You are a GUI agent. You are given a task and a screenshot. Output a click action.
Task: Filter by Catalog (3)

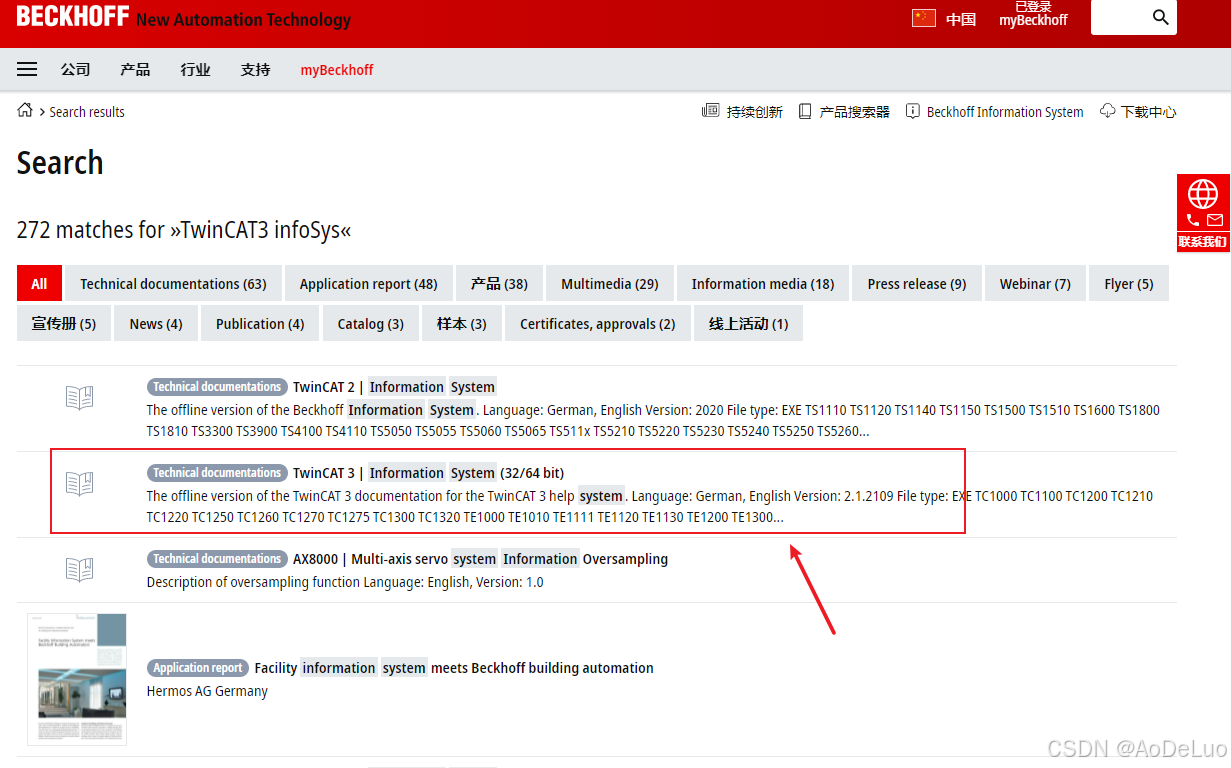371,324
